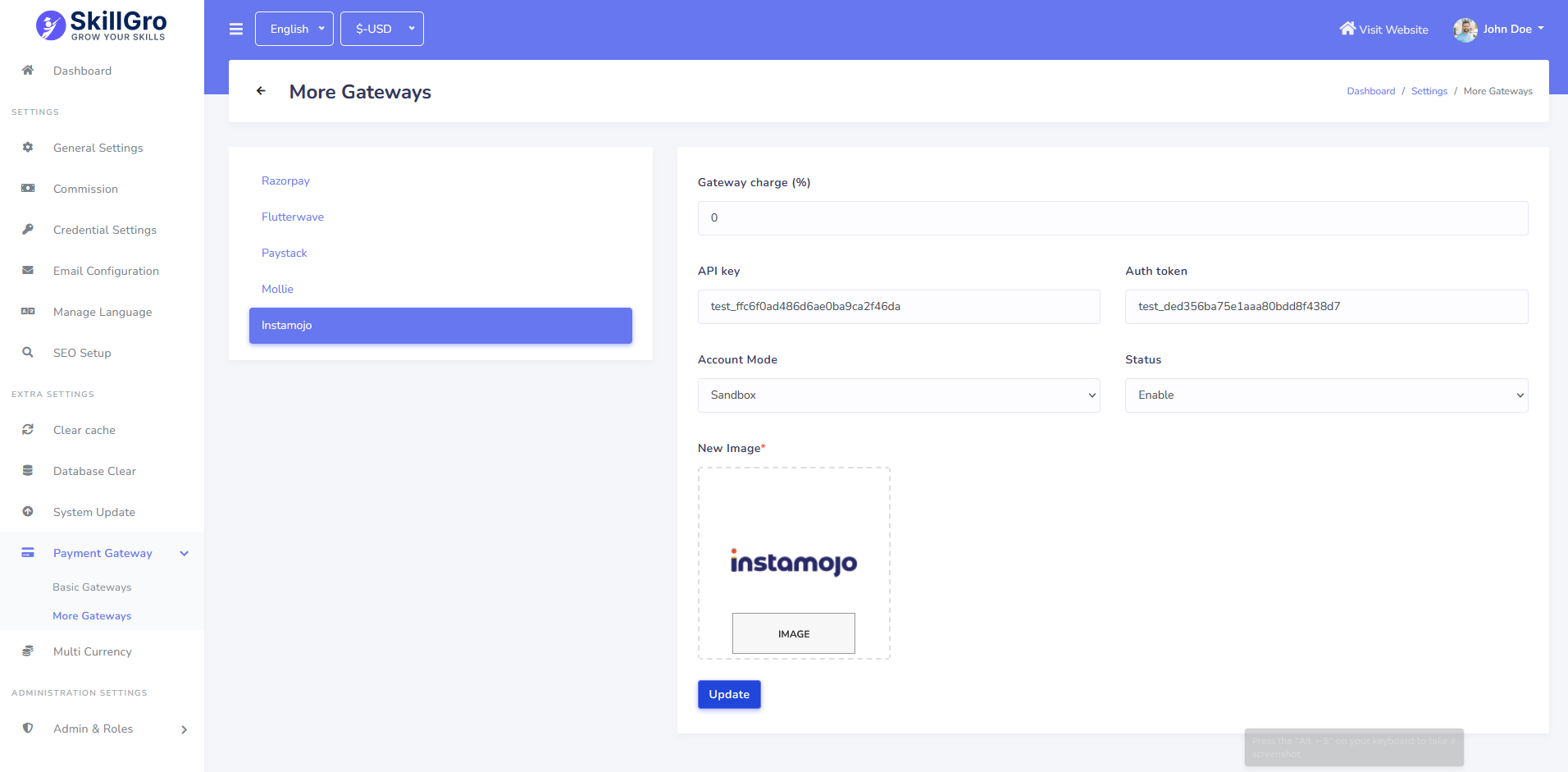The height and width of the screenshot is (772, 1568).
Task: Click the Dashboard home icon in sidebar
Action: 28,71
